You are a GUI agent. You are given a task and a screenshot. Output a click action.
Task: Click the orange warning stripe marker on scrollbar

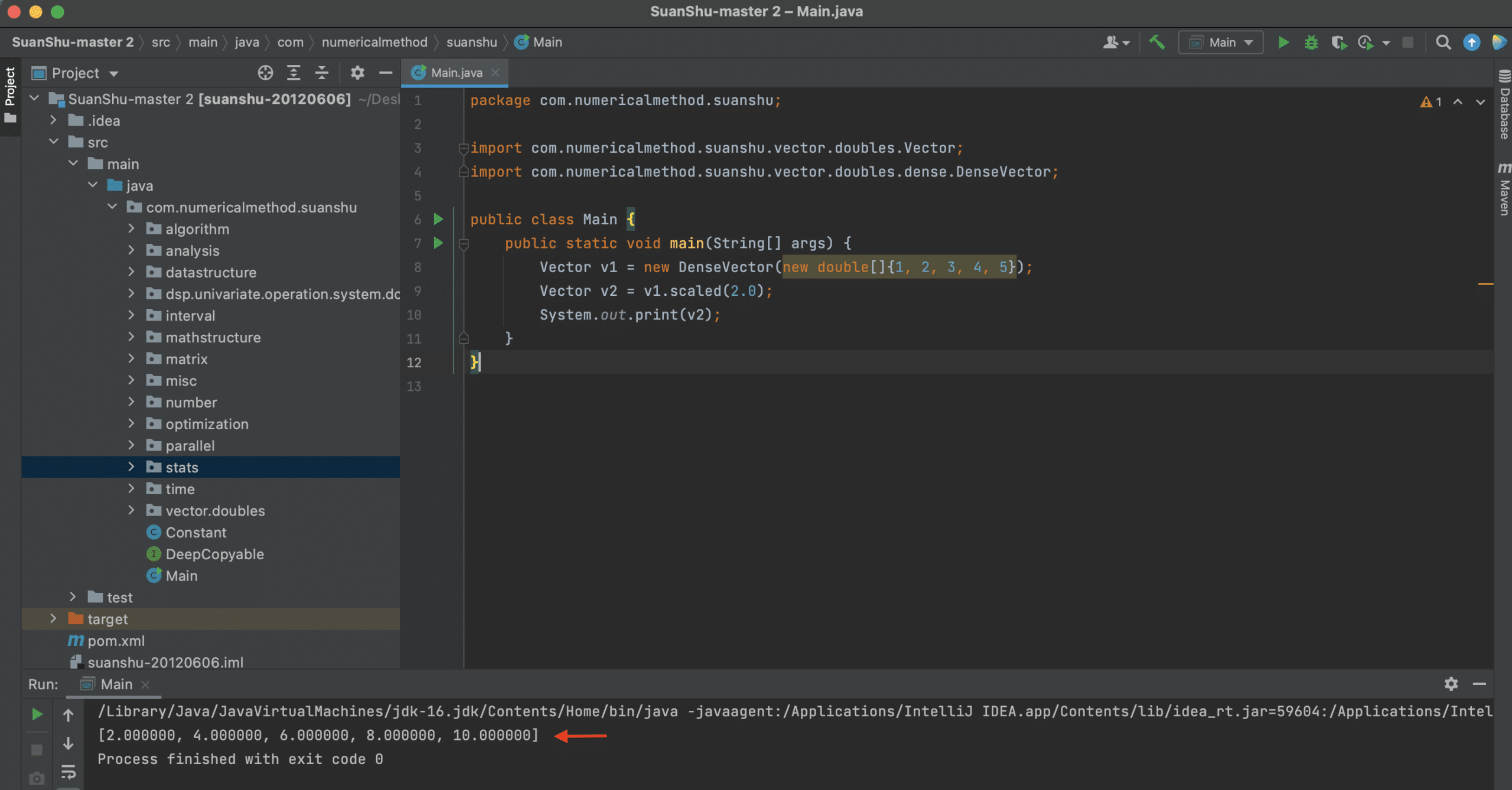[x=1485, y=284]
